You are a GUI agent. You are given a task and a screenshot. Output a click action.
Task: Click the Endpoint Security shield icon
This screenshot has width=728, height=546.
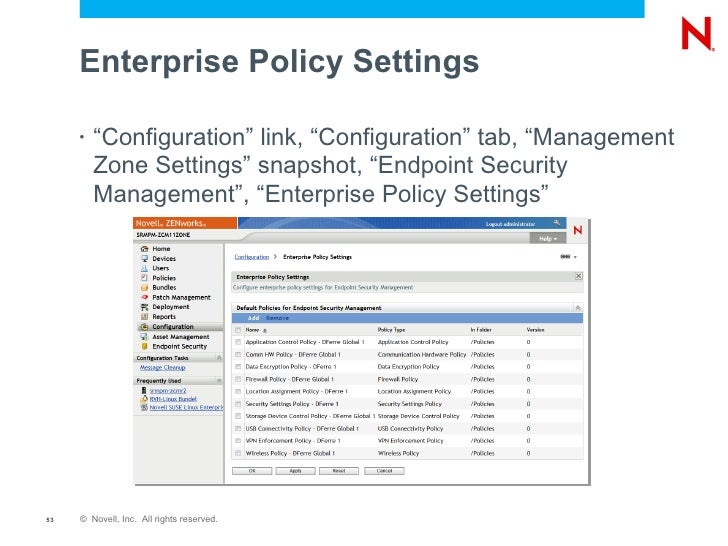pos(144,346)
